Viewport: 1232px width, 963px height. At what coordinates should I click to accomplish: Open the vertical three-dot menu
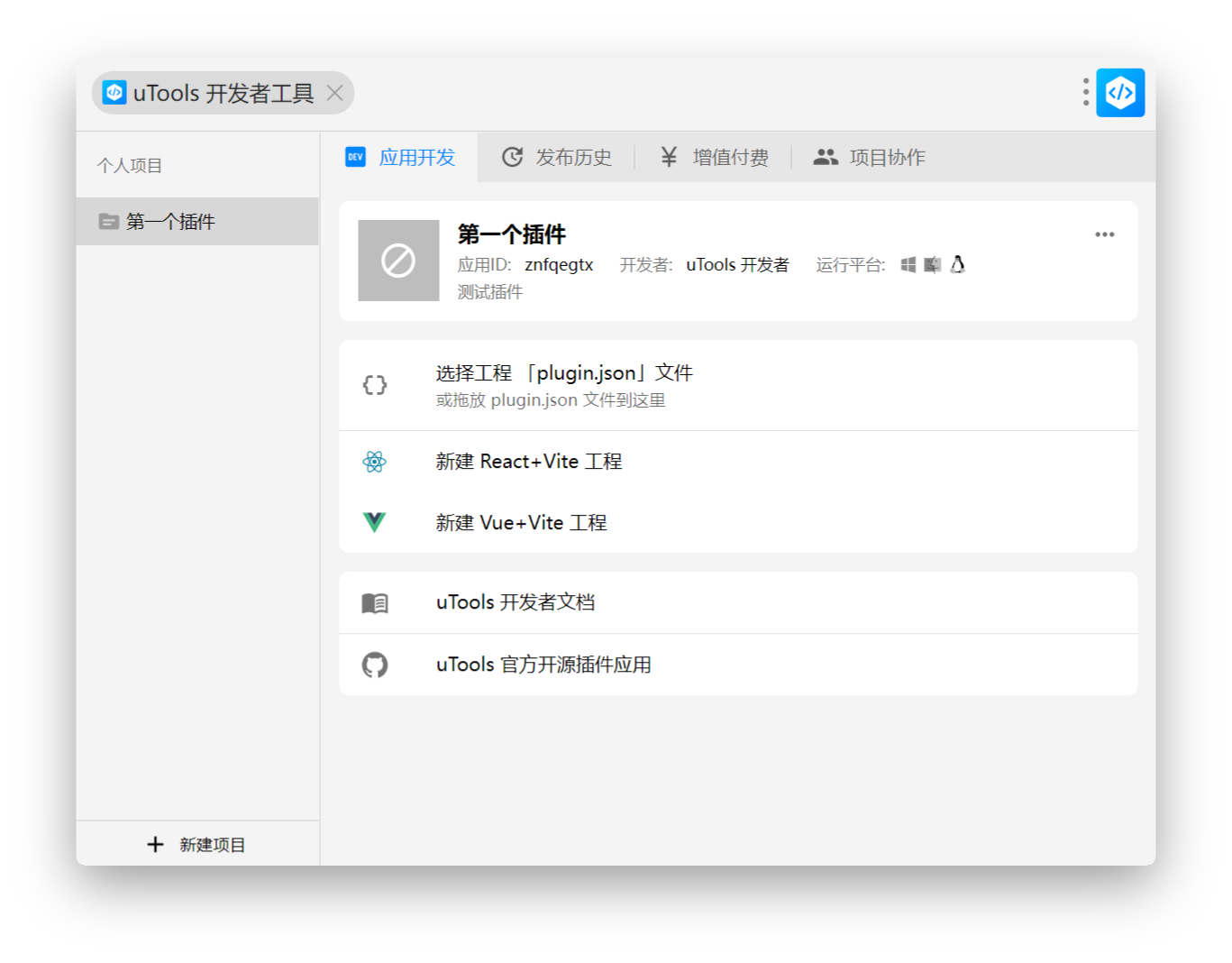pos(1084,92)
